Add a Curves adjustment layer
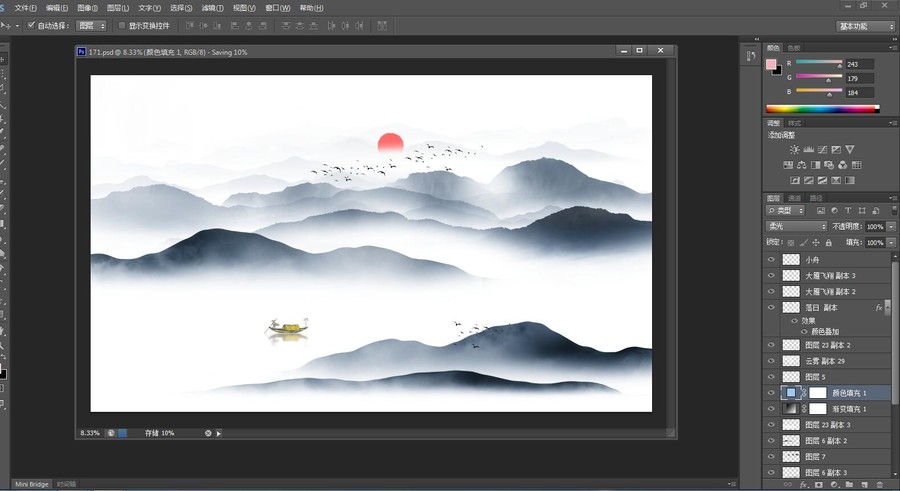The height and width of the screenshot is (491, 900). coord(822,149)
